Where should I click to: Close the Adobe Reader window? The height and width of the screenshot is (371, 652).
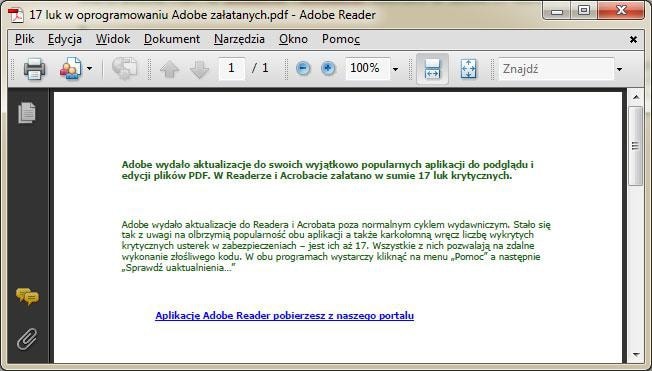(621, 11)
